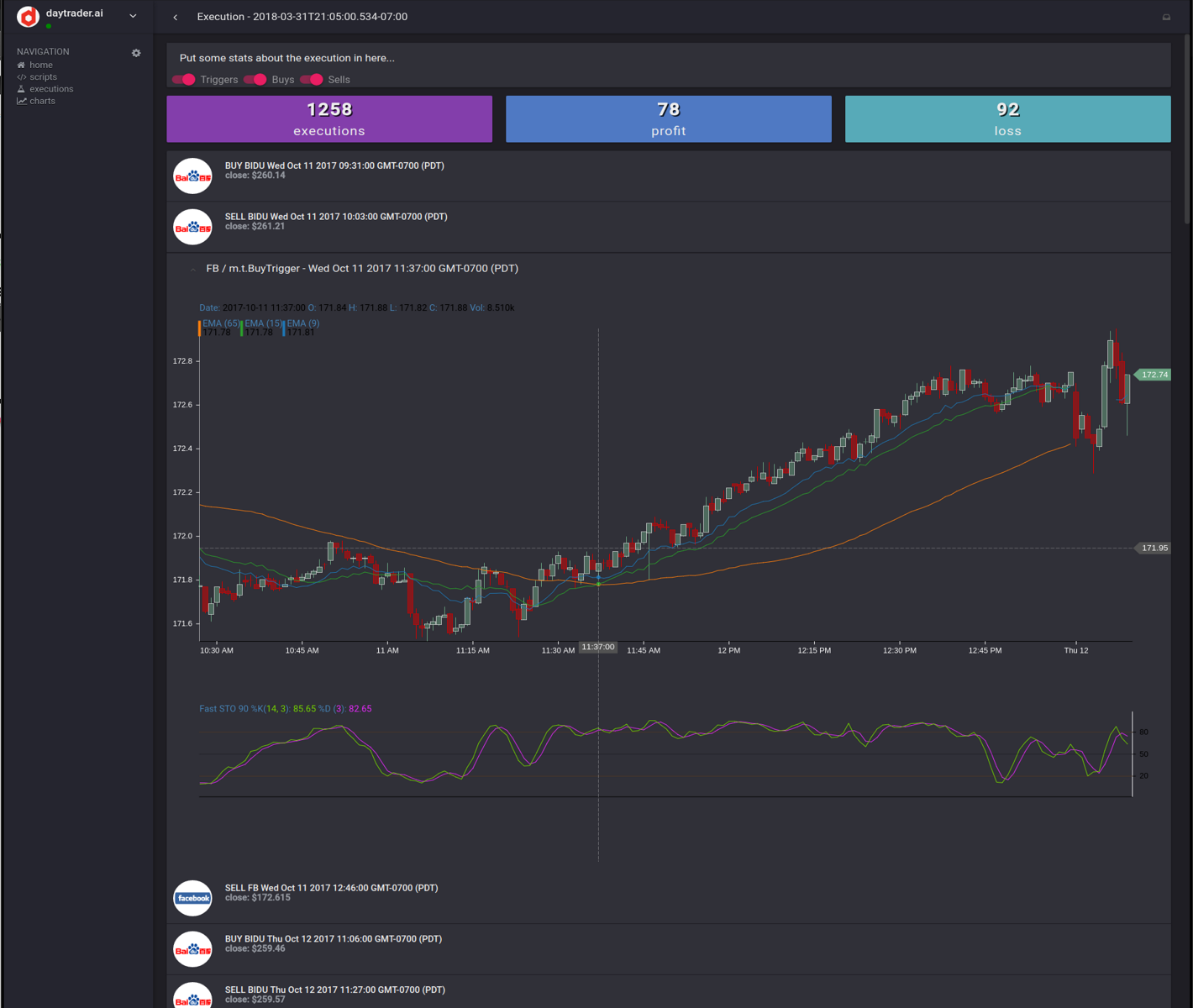This screenshot has height=1008, width=1193.
Task: Turn off the Buys toggle
Action: [255, 79]
